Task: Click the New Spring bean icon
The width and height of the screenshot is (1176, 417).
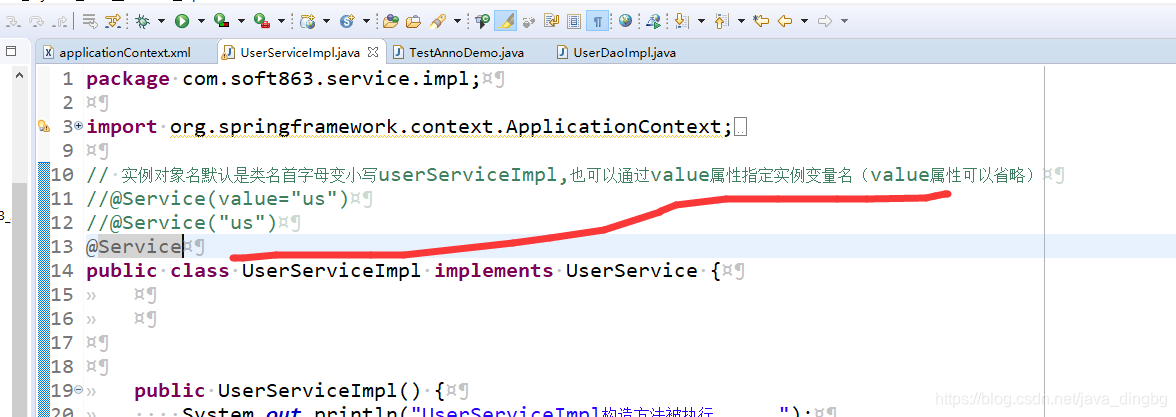Action: click(x=346, y=22)
